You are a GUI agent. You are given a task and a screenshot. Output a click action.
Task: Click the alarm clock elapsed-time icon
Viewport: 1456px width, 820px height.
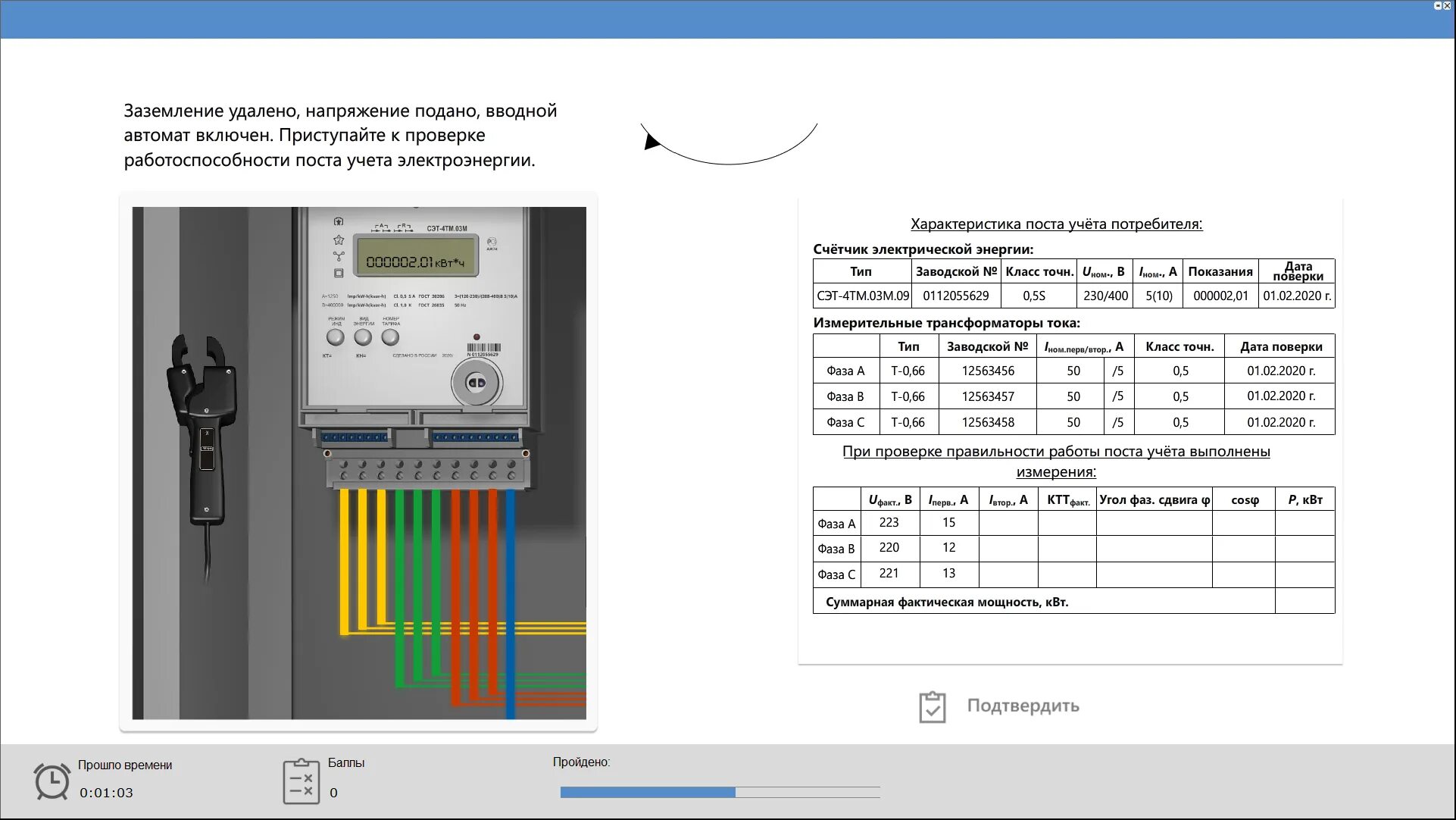coord(52,781)
